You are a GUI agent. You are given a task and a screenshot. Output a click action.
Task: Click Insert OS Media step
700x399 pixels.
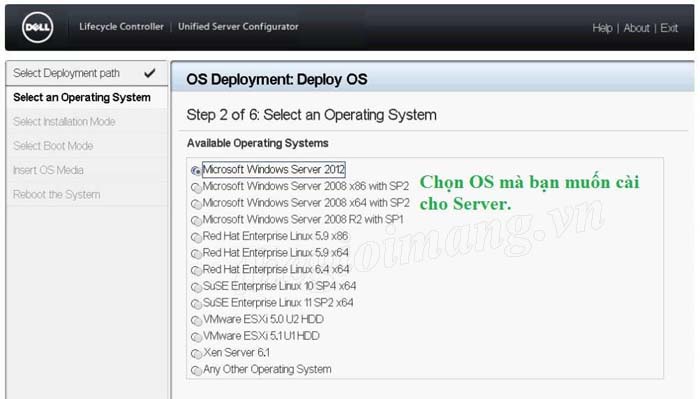click(x=87, y=170)
